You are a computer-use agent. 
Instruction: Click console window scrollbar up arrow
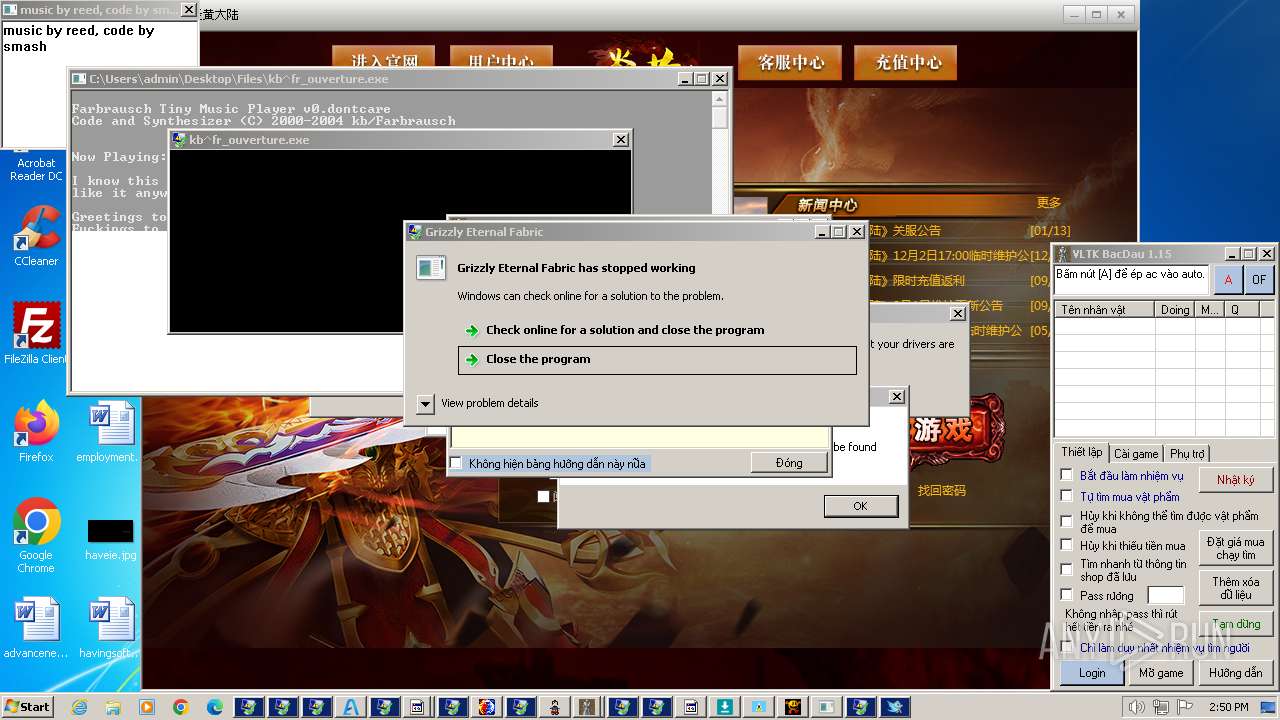719,98
